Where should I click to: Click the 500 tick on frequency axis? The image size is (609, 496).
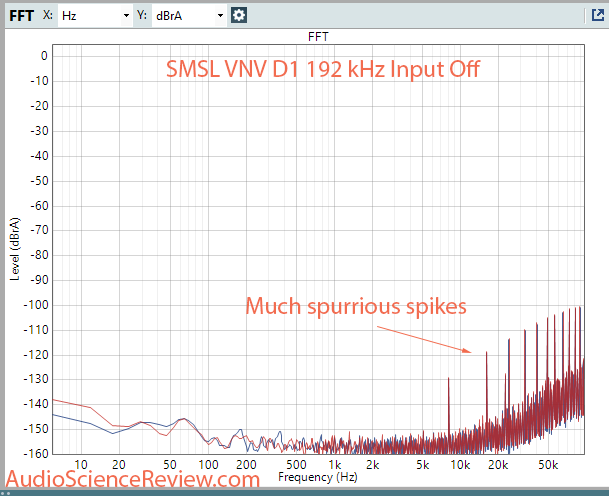pos(296,465)
